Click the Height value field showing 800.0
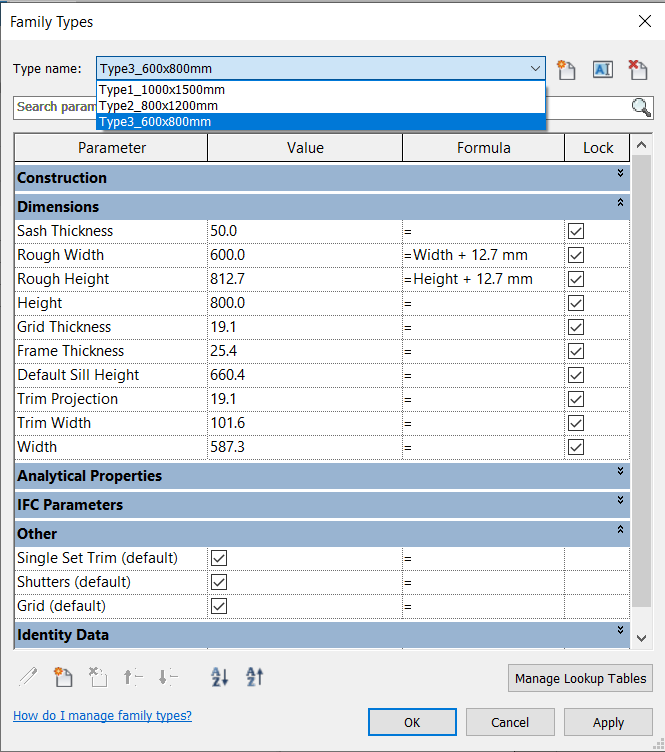Viewport: 665px width, 752px height. tap(304, 303)
